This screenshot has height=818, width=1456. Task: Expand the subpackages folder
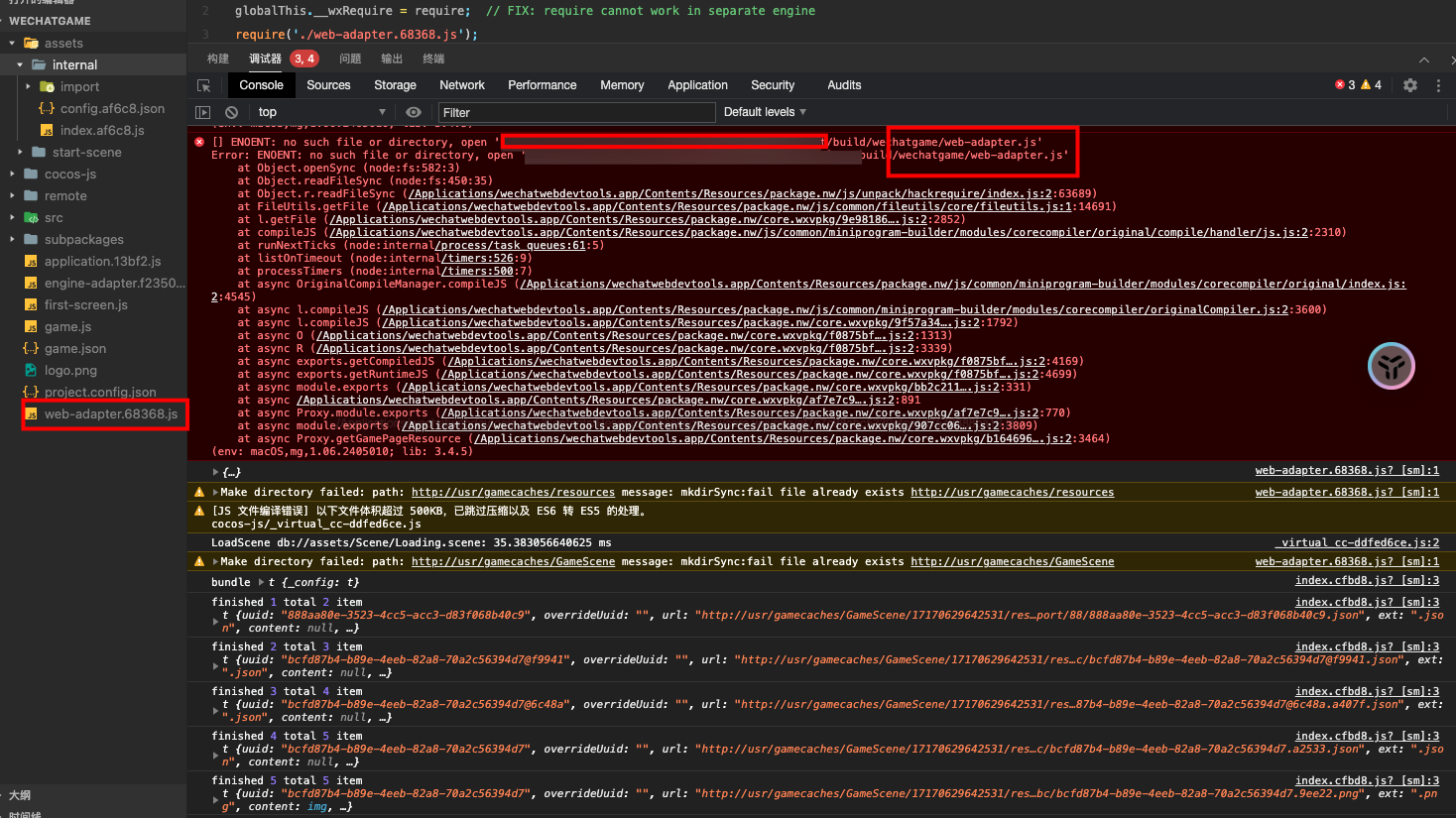pyautogui.click(x=12, y=240)
